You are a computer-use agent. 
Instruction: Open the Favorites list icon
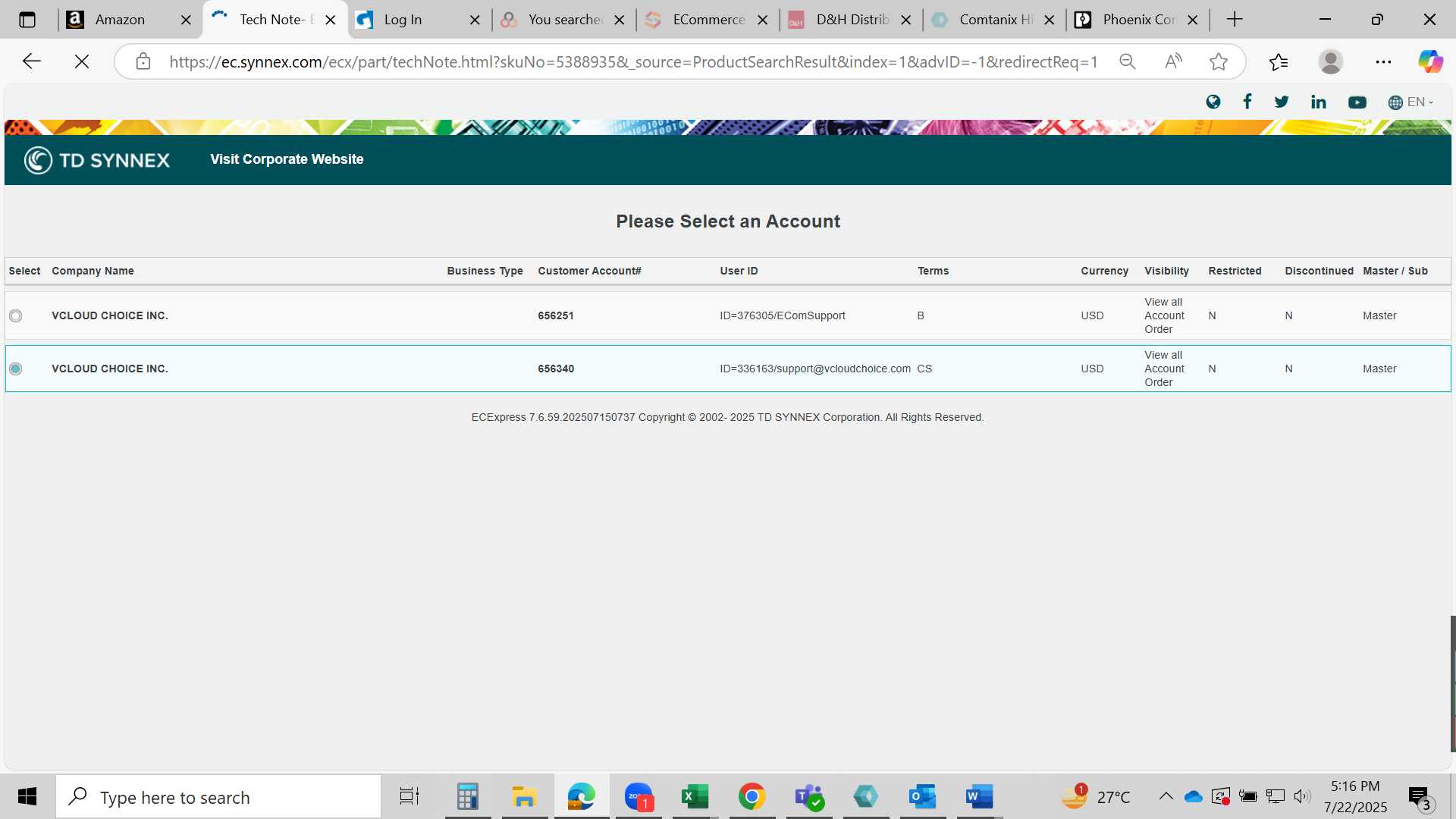click(x=1279, y=61)
